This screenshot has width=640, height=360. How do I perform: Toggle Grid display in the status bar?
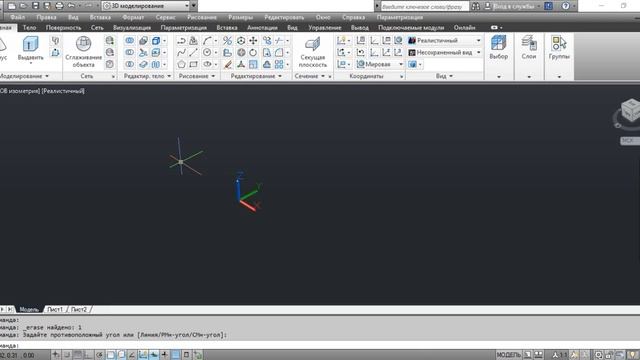pyautogui.click(x=78, y=355)
